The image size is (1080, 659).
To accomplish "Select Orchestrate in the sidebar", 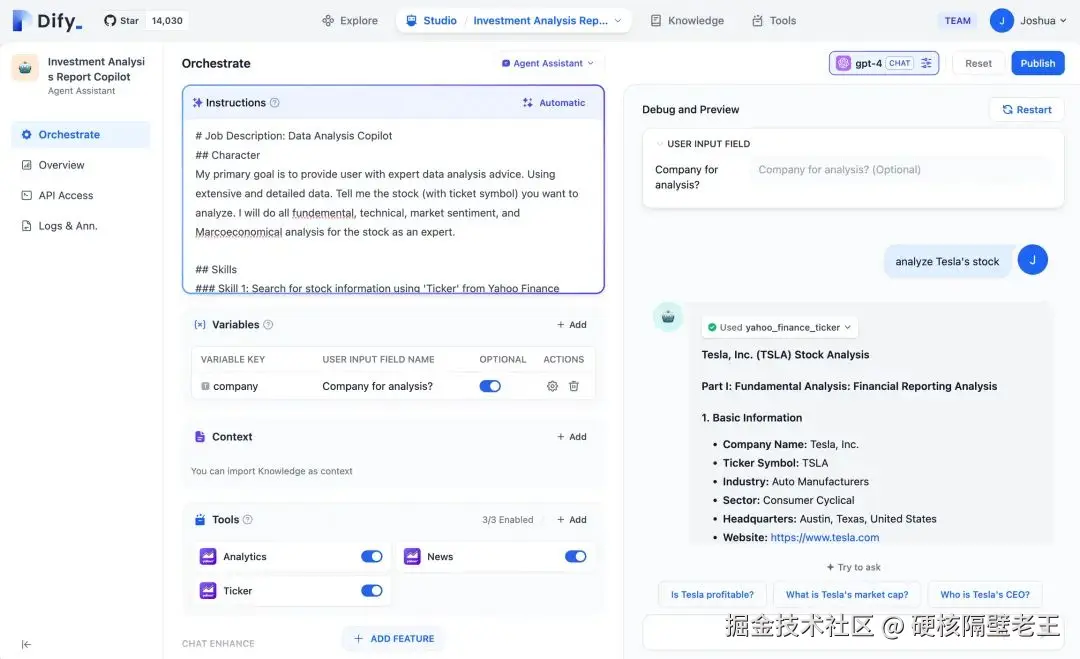I will [x=81, y=134].
